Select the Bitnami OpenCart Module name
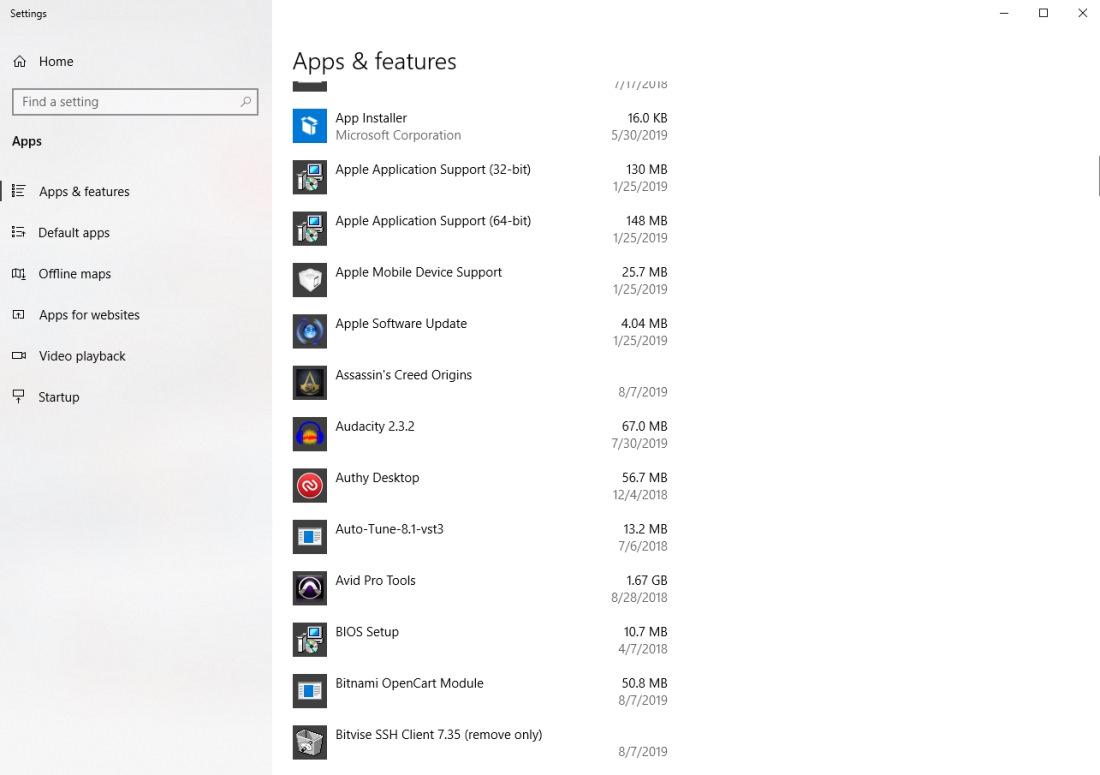Image resolution: width=1100 pixels, height=775 pixels. coord(410,683)
